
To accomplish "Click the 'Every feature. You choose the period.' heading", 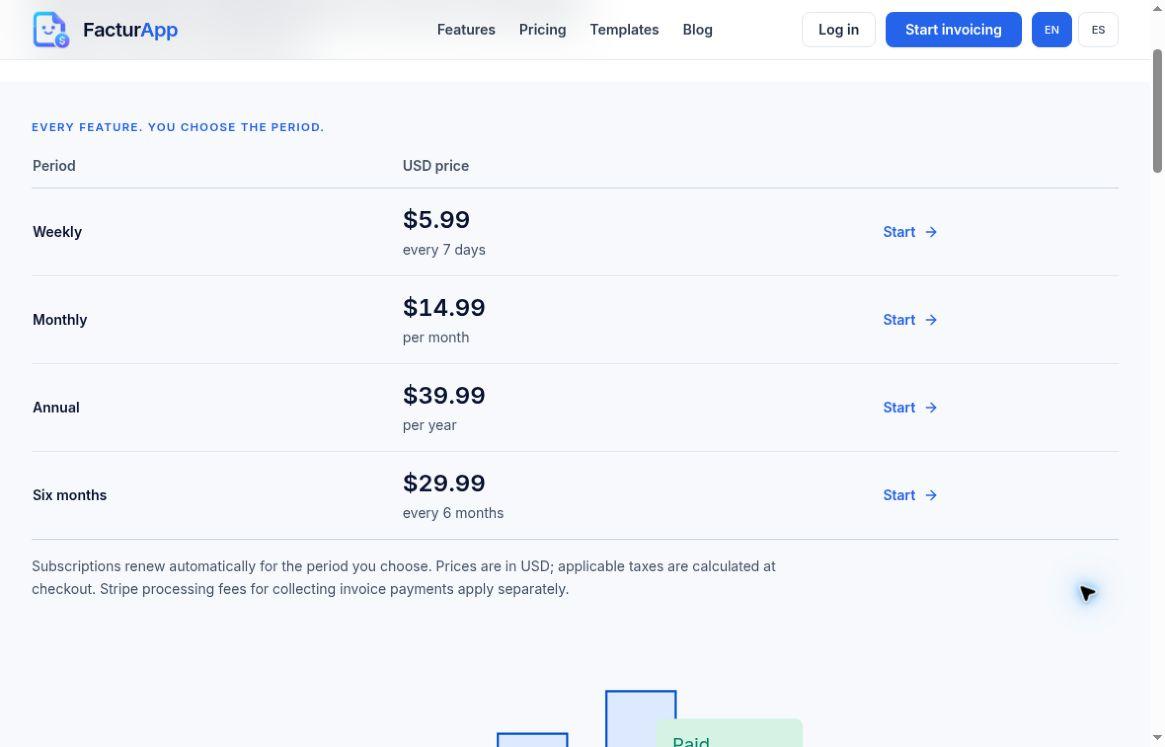I will pyautogui.click(x=178, y=127).
